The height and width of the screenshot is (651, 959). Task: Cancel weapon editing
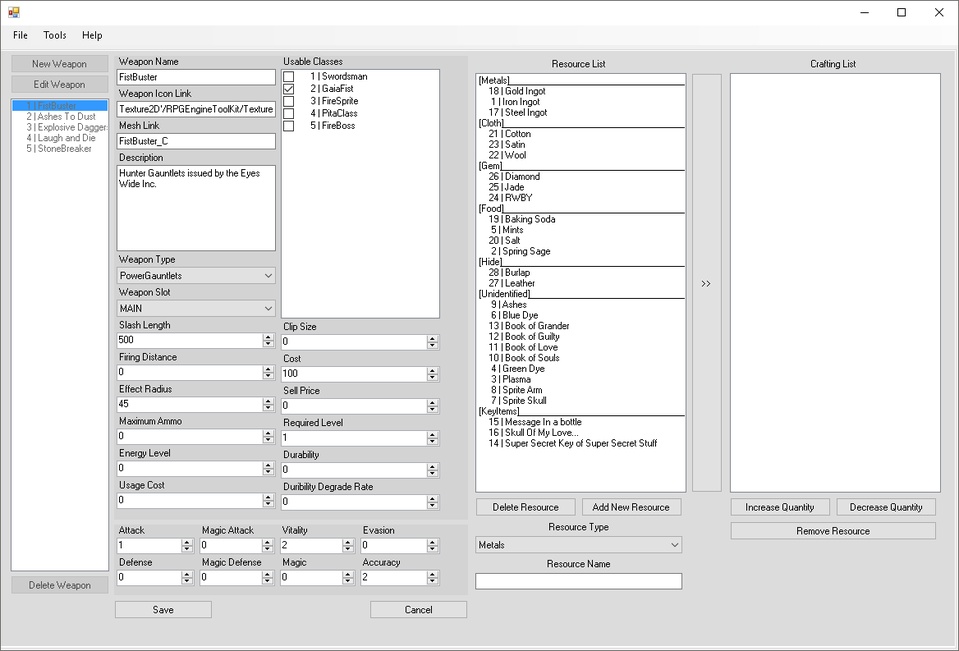pos(418,609)
